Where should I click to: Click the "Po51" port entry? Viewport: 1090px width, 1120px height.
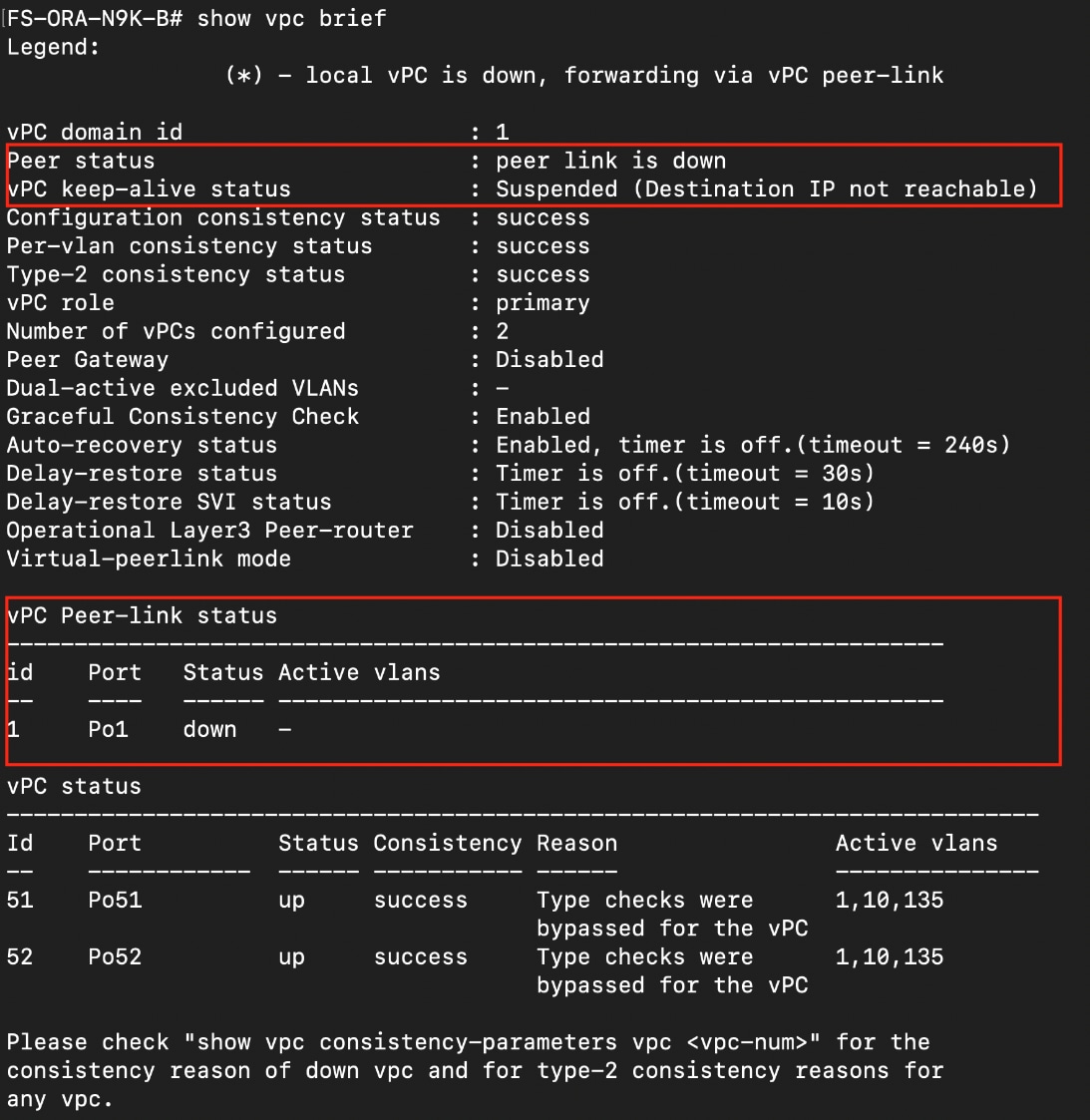pyautogui.click(x=115, y=900)
